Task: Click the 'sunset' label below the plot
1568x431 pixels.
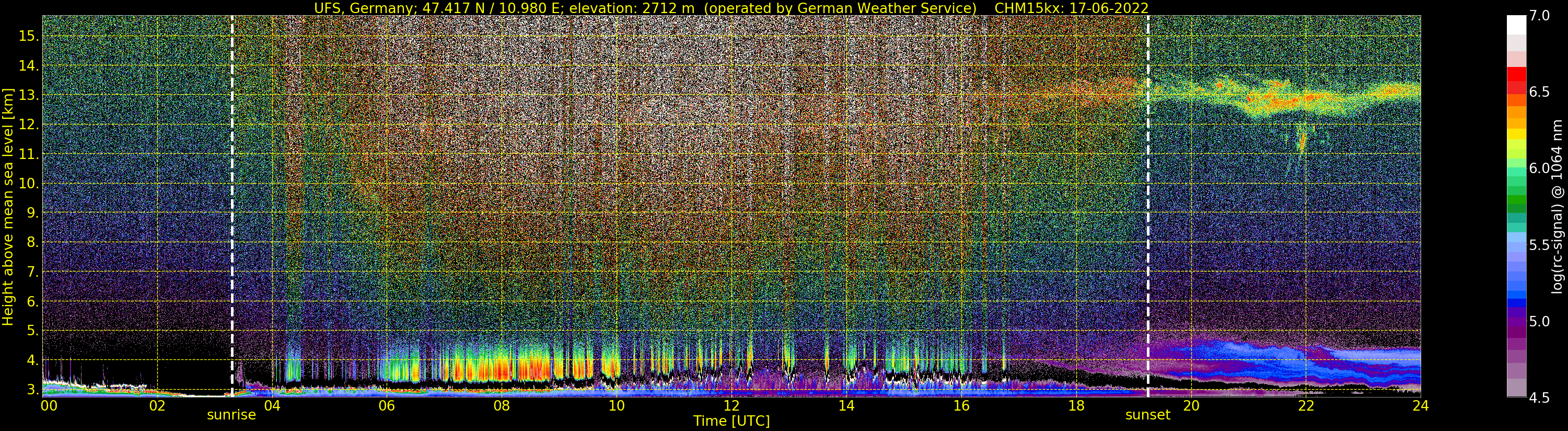Action: point(1147,415)
